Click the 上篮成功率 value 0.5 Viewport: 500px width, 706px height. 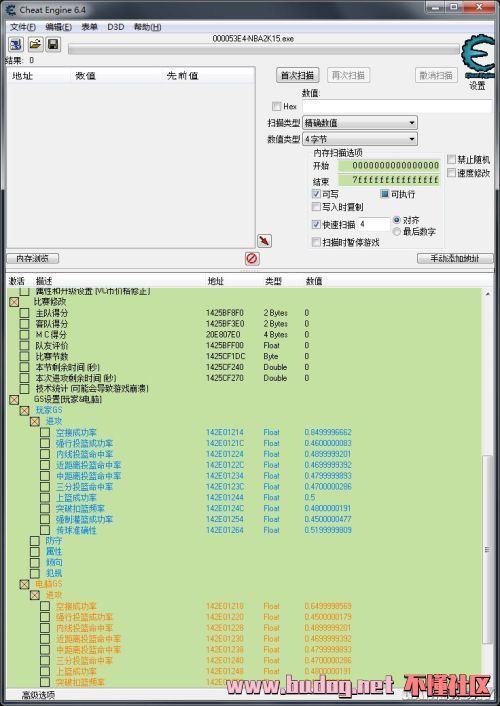point(310,498)
